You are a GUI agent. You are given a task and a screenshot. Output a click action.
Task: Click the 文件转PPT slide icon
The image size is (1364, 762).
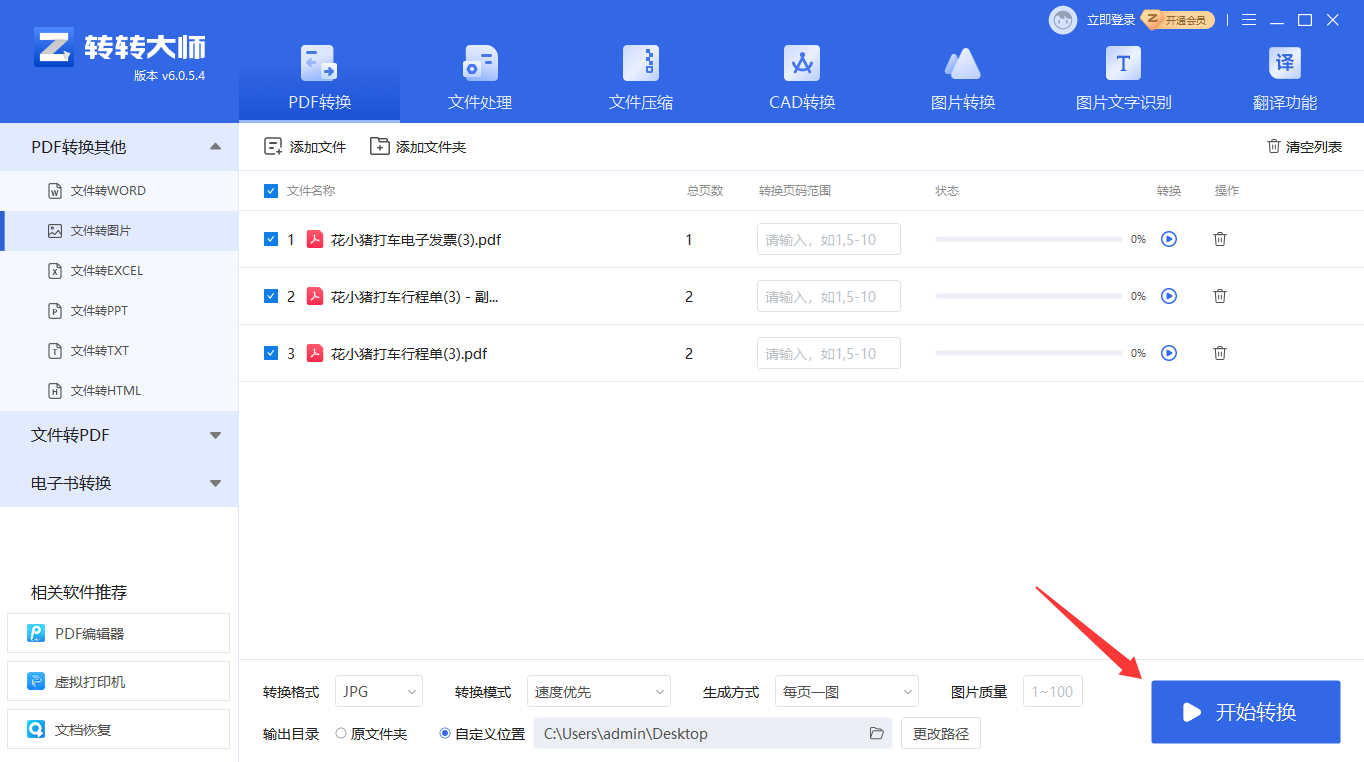pos(55,311)
